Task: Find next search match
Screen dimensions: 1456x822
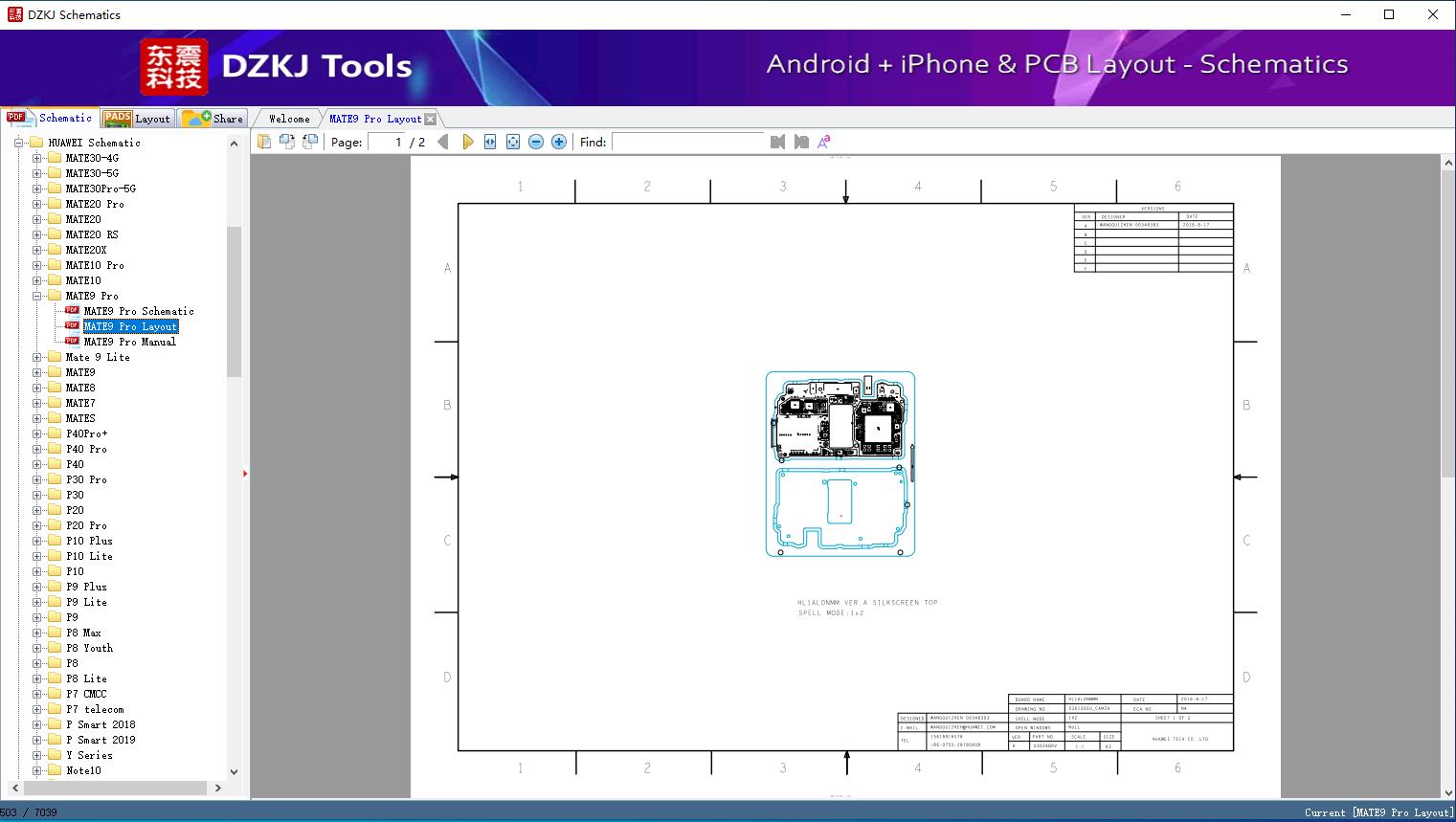Action: [801, 142]
